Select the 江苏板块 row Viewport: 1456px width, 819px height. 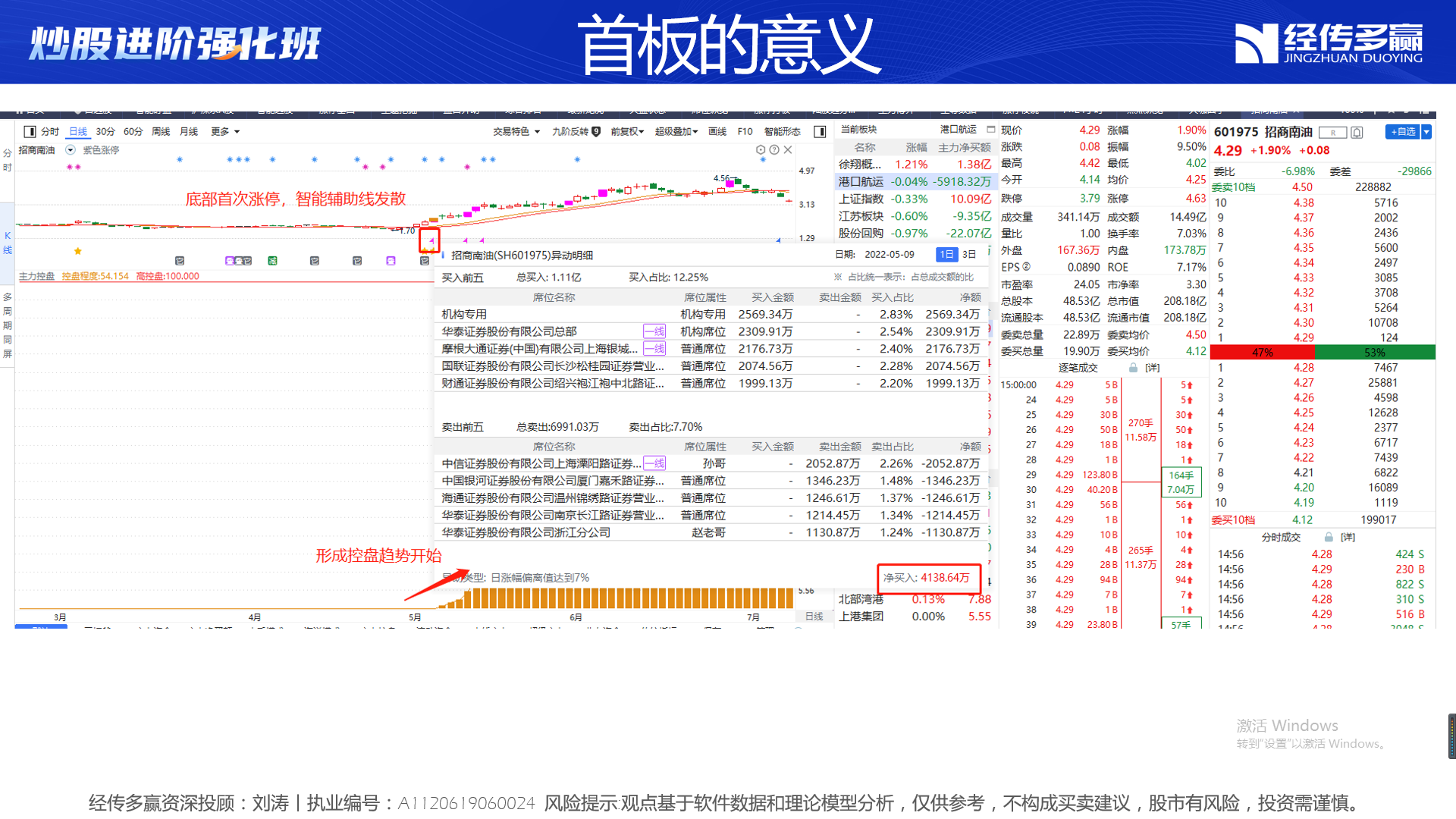pos(915,216)
